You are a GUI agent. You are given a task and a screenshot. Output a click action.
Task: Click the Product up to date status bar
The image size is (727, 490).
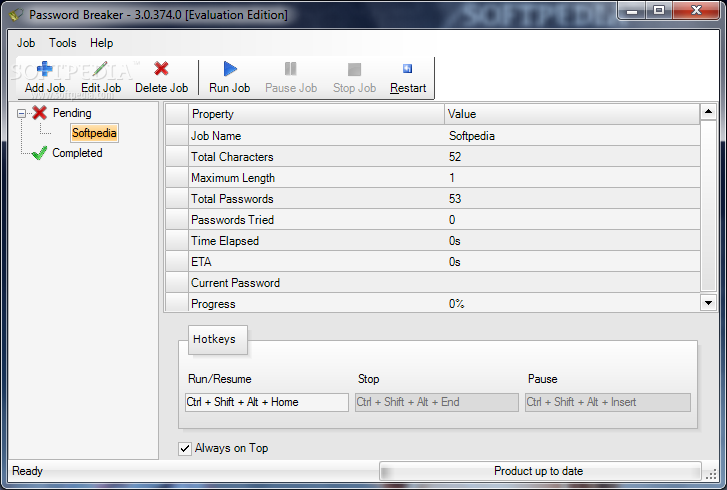click(x=540, y=471)
